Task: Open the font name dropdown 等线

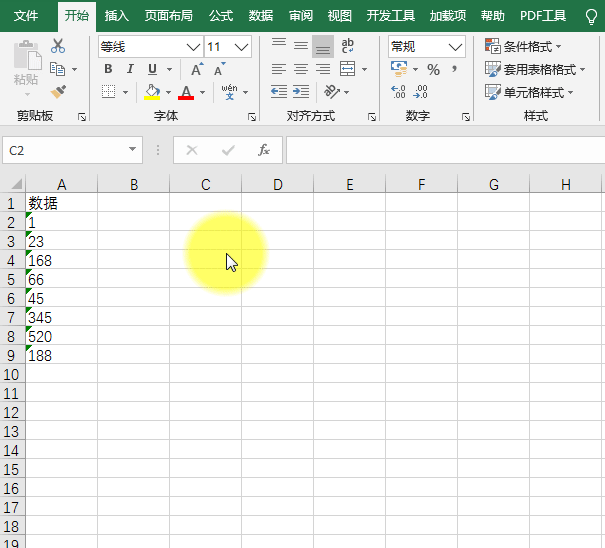Action: coord(193,47)
